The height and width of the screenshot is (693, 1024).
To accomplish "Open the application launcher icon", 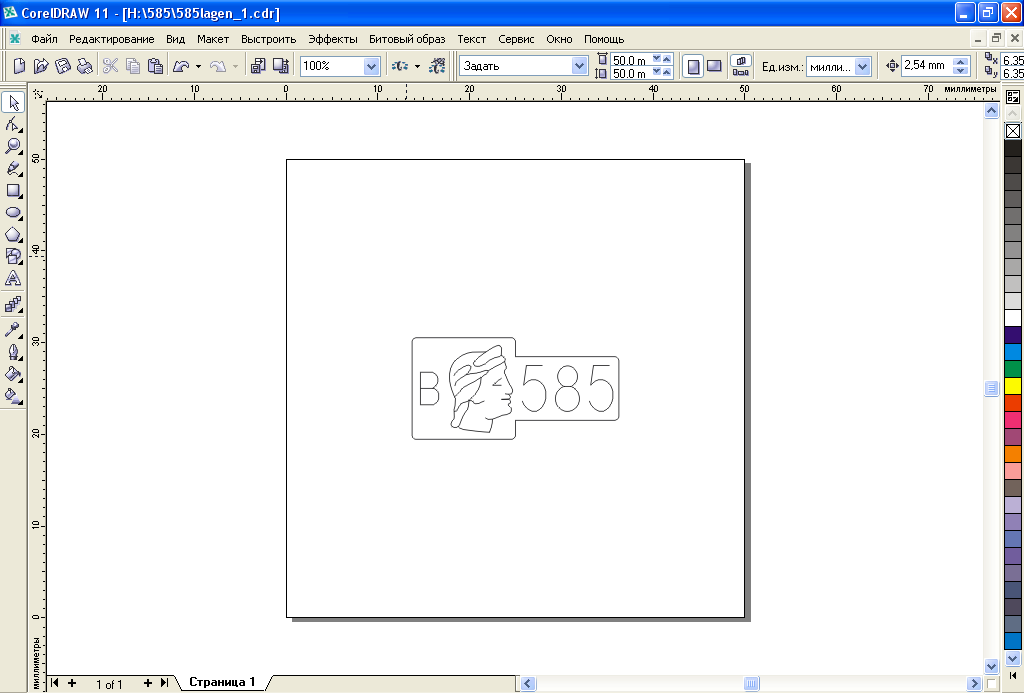I will (400, 65).
